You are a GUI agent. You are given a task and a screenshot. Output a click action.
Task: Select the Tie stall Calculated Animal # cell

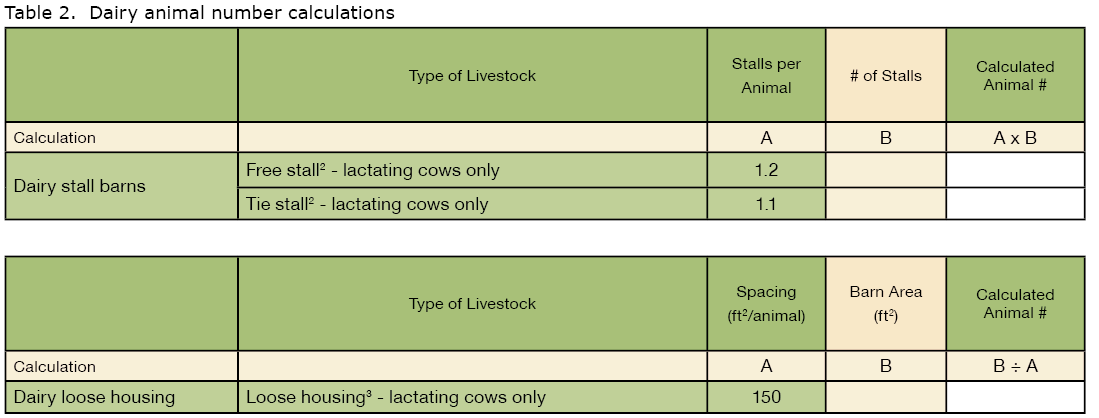click(1015, 204)
